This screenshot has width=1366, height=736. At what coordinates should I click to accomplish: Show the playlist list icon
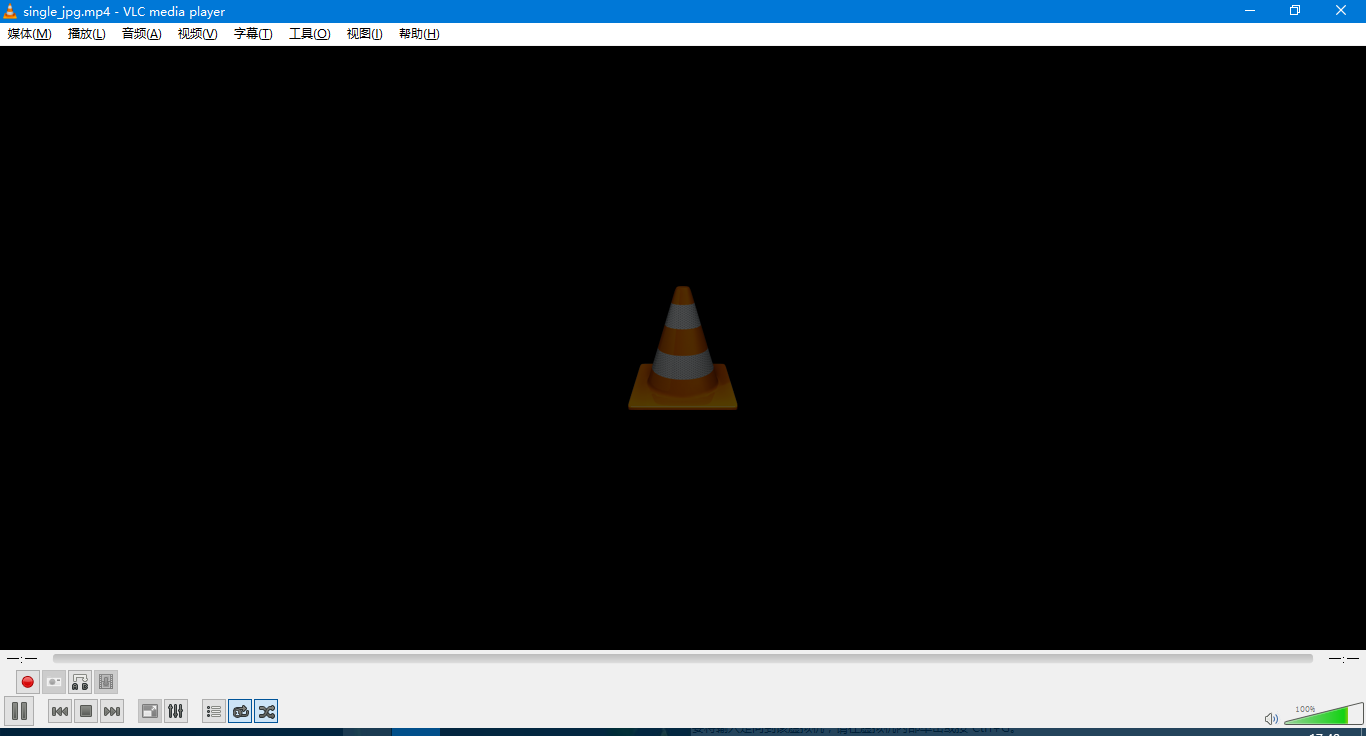pyautogui.click(x=214, y=711)
